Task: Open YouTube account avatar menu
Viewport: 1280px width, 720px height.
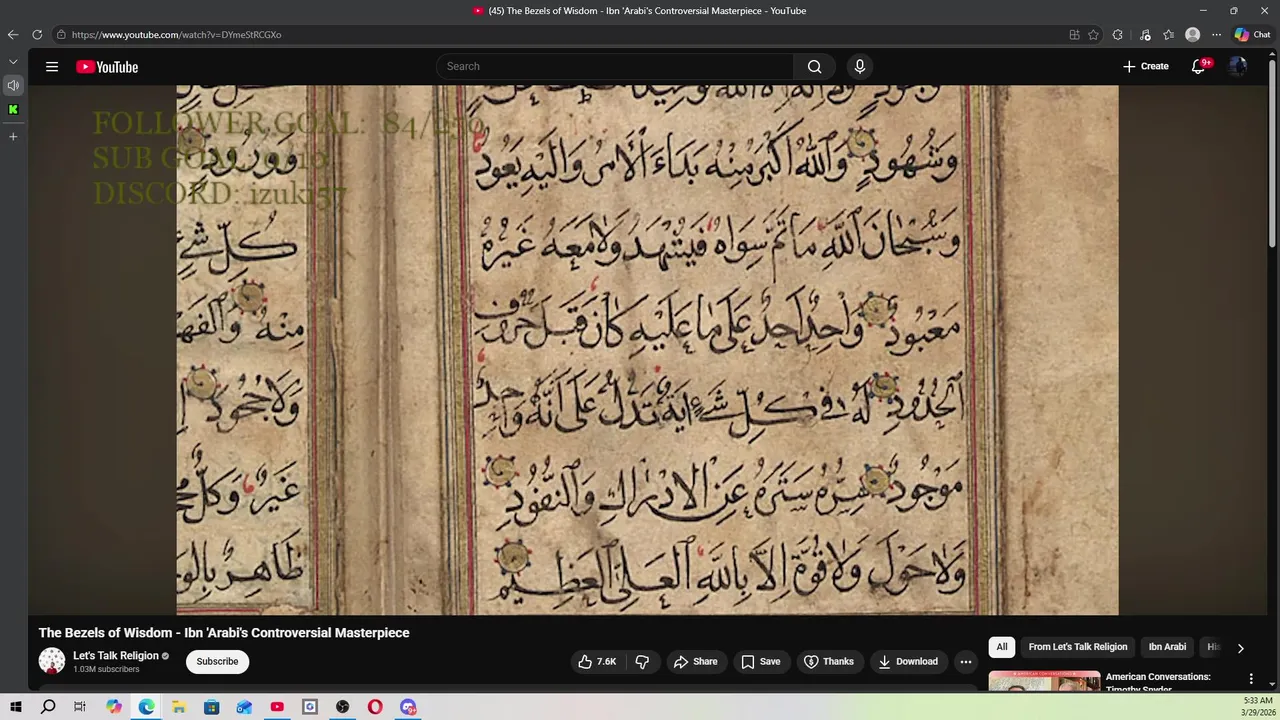Action: point(1238,67)
